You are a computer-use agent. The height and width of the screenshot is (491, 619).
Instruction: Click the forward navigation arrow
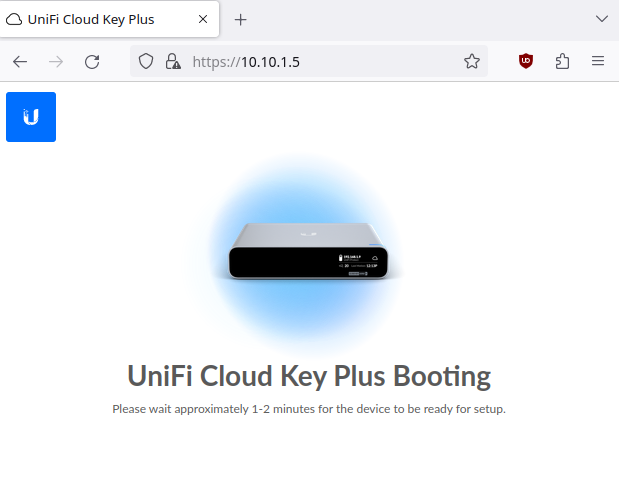pyautogui.click(x=56, y=61)
